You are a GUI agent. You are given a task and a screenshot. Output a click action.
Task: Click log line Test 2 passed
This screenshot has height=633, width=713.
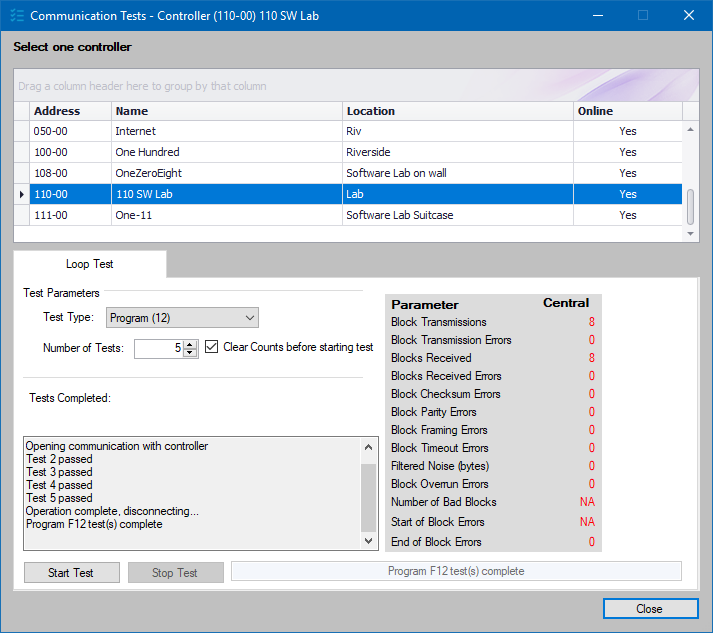[59, 459]
